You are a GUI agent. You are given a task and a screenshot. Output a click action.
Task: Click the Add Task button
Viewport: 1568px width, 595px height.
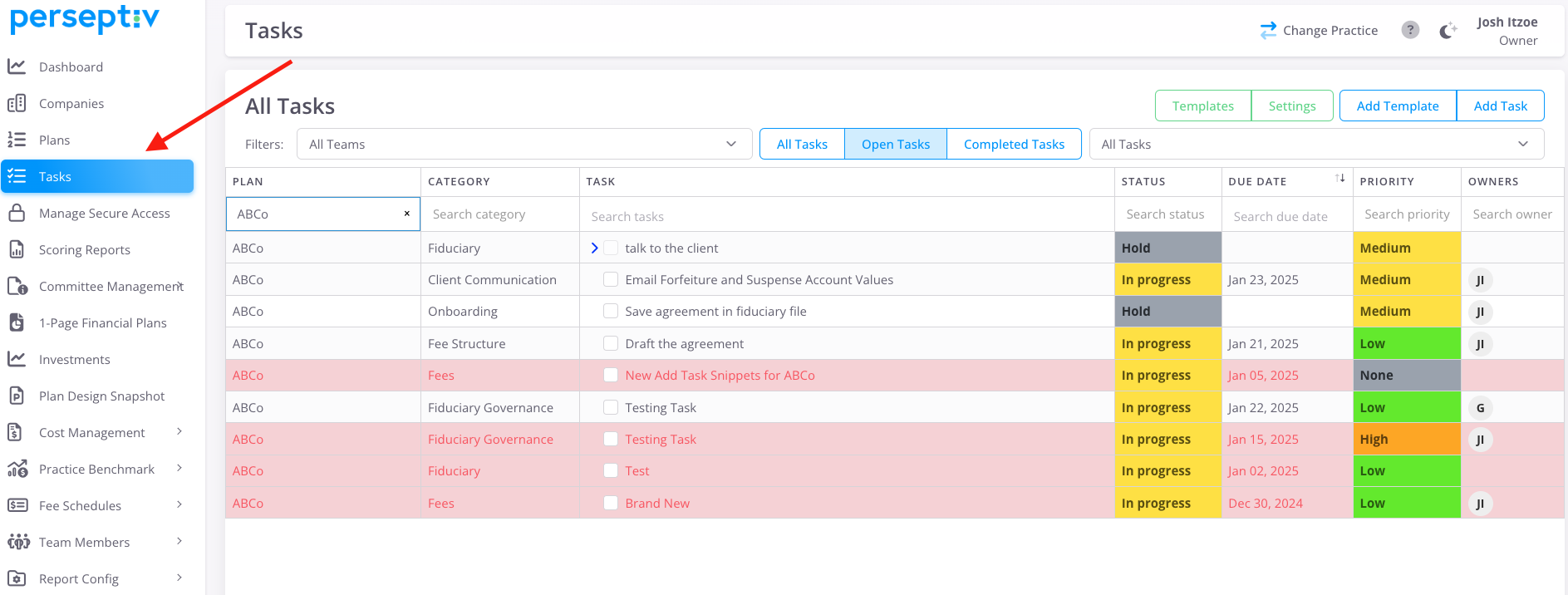click(1500, 106)
